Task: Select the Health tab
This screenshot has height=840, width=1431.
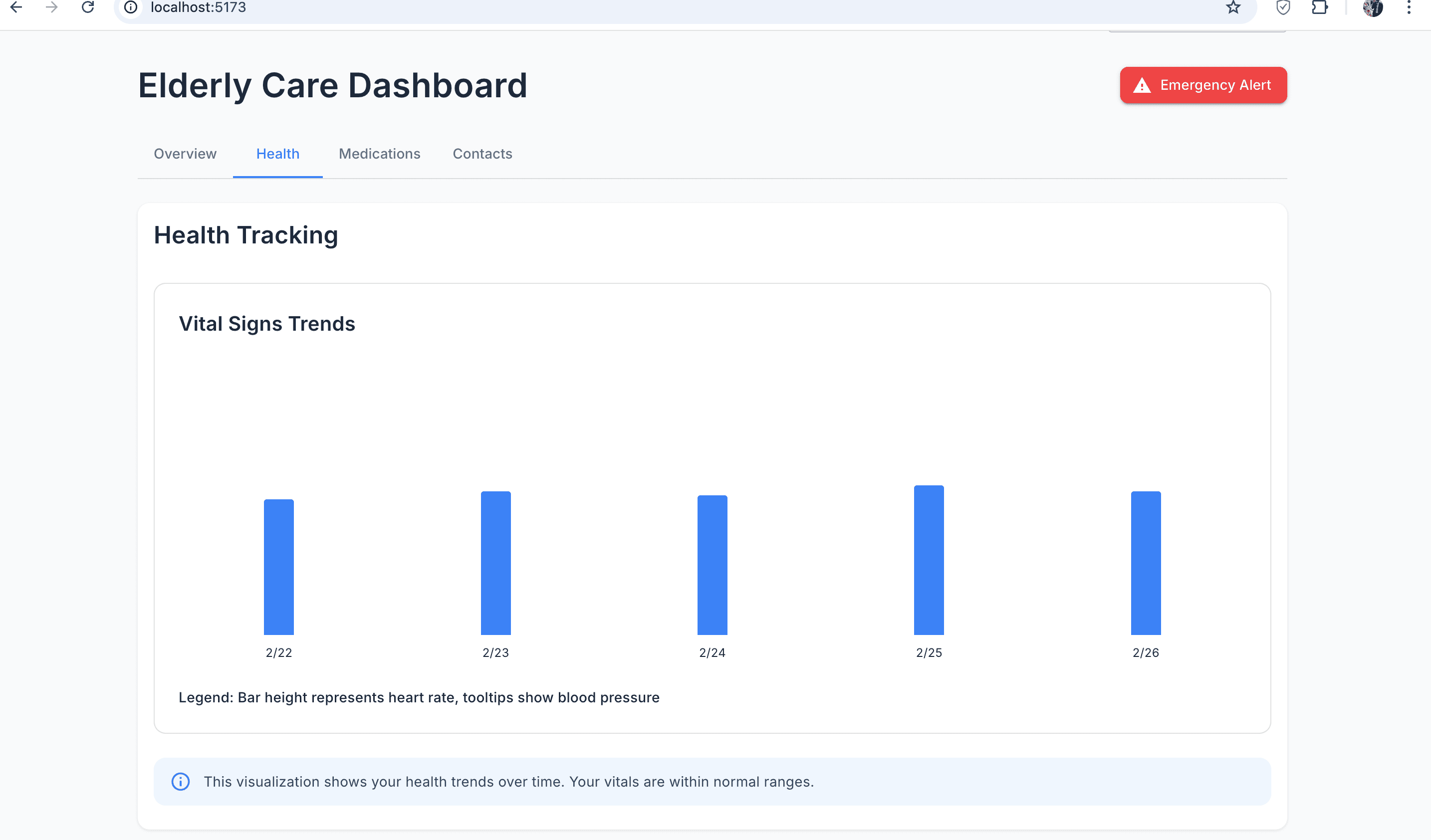Action: (x=278, y=154)
